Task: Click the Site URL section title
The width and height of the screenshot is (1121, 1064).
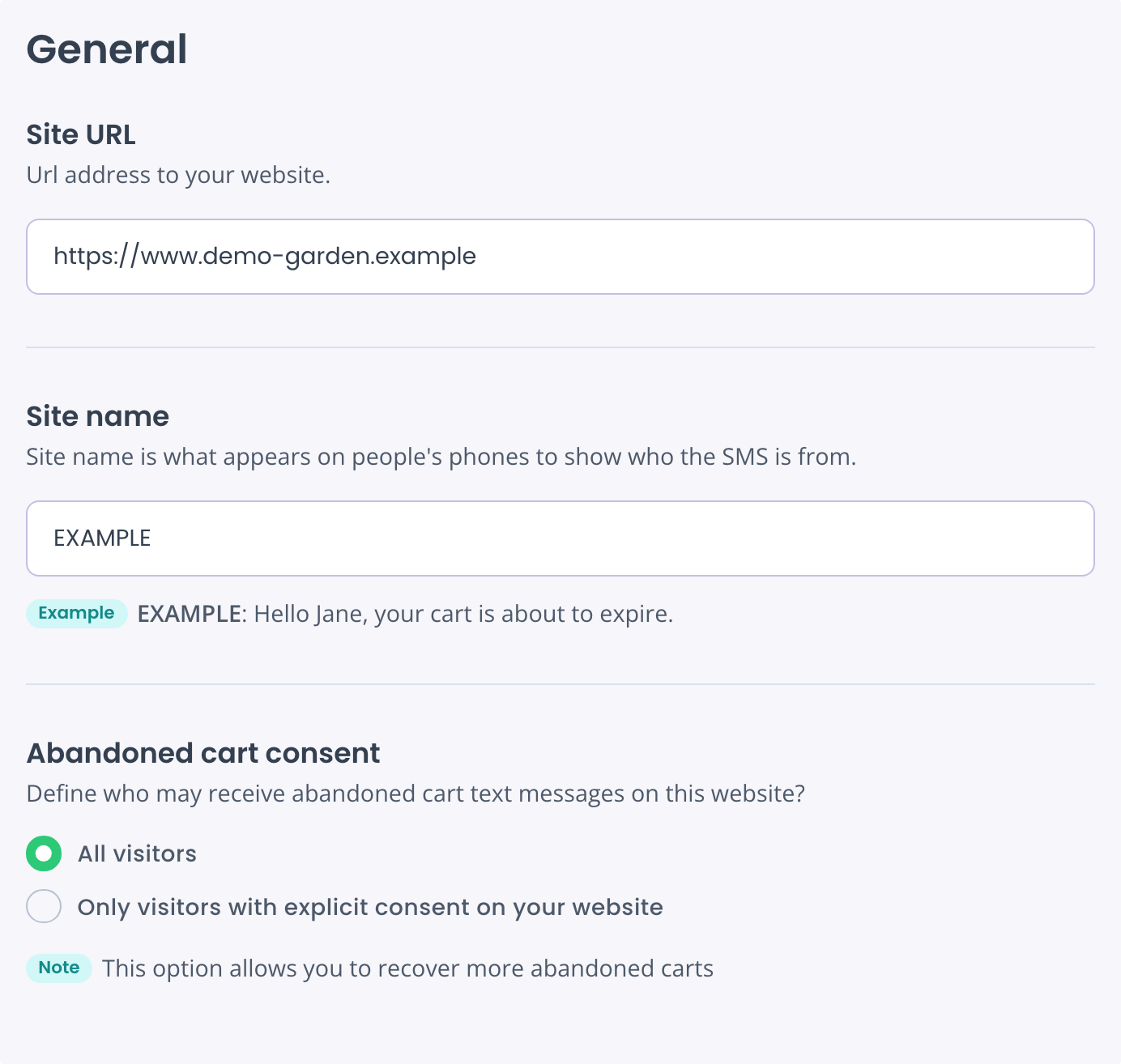Action: pos(81,134)
